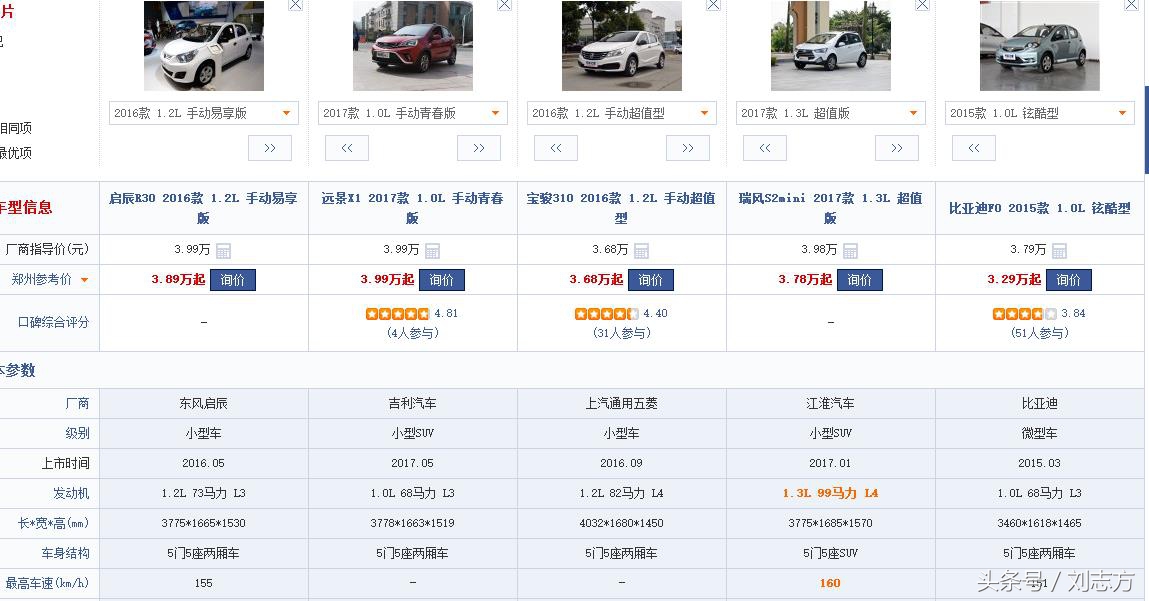Open the white 启辰R30 car photo
The image size is (1149, 601).
pyautogui.click(x=204, y=45)
